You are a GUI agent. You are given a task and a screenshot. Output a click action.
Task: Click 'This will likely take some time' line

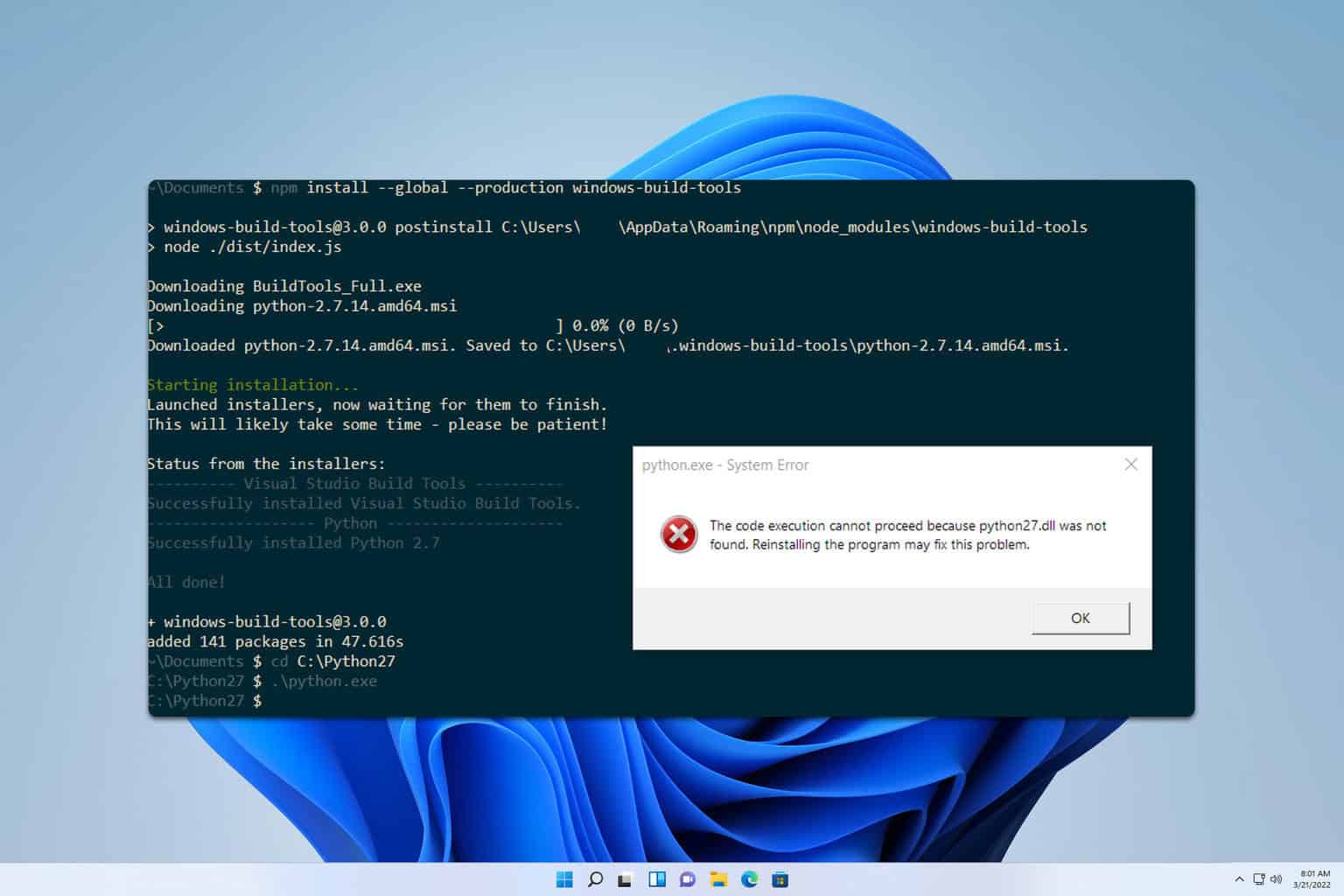click(377, 424)
